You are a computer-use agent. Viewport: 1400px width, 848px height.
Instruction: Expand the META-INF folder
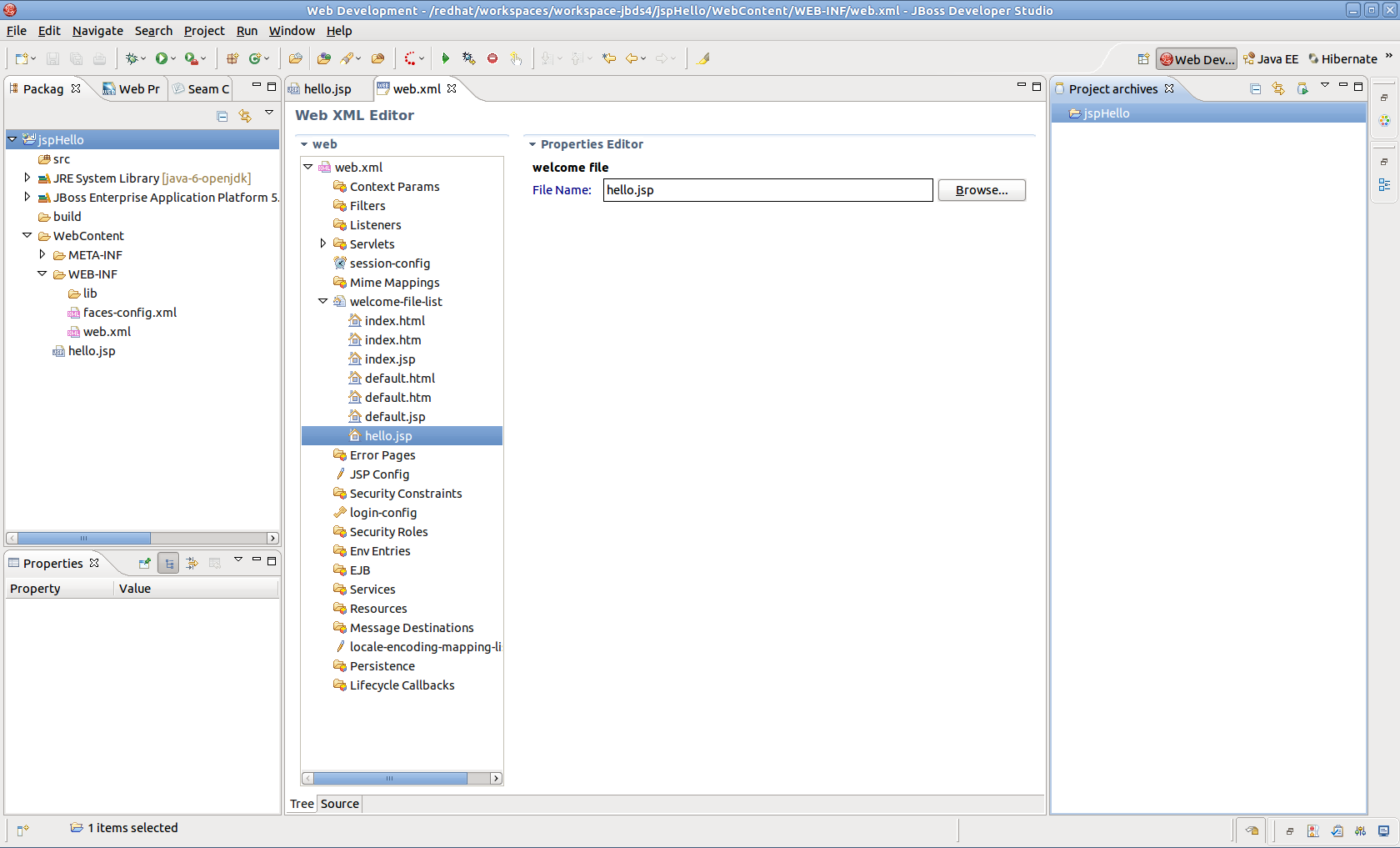(x=42, y=254)
